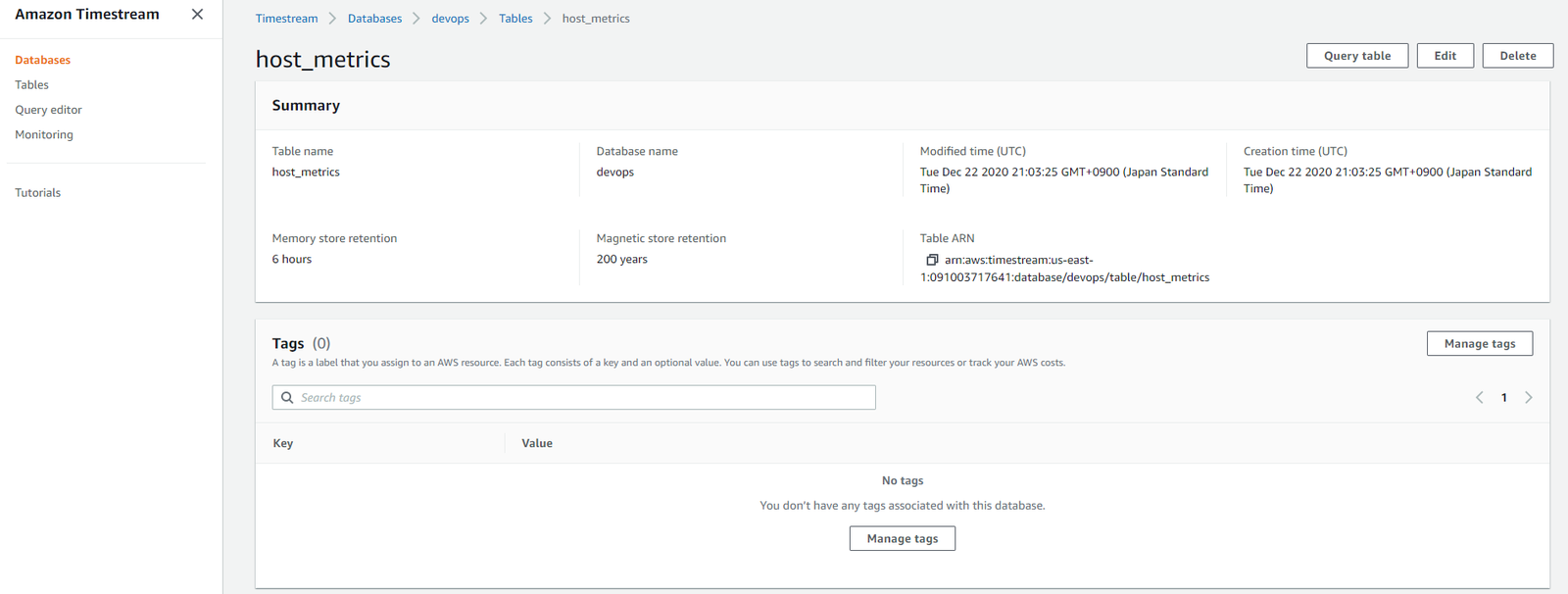Select page 1 in tags pagination

tap(1503, 397)
